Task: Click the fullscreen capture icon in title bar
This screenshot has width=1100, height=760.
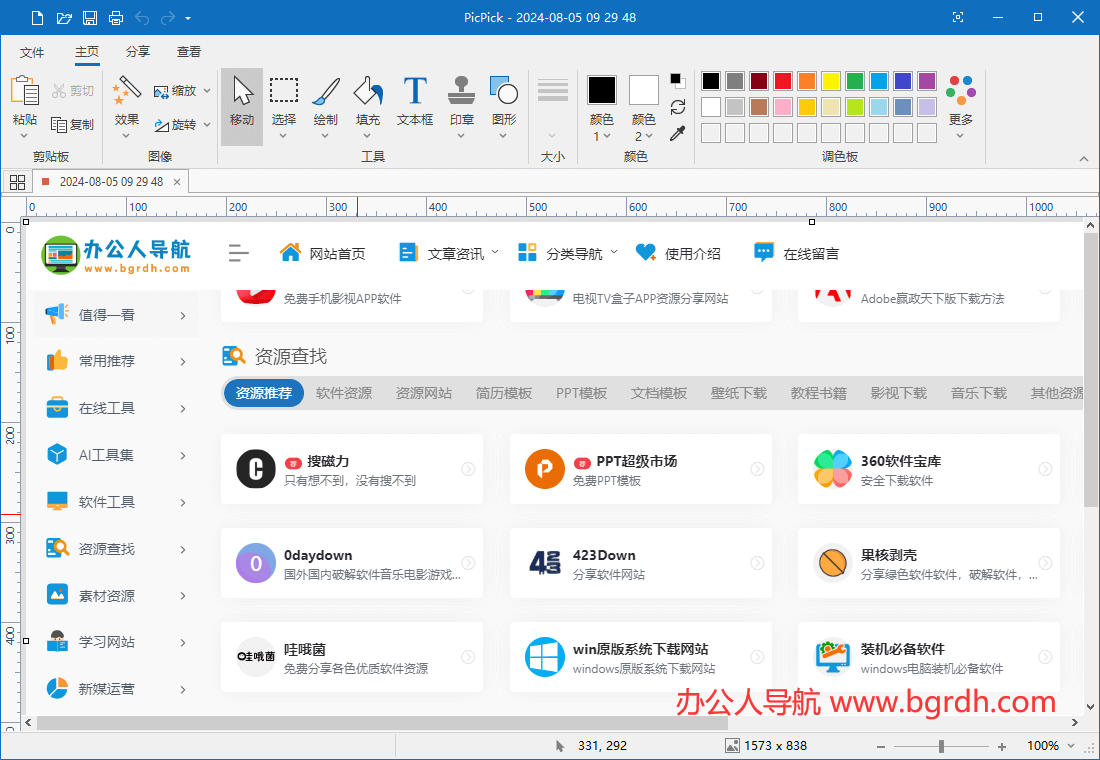Action: click(x=957, y=17)
